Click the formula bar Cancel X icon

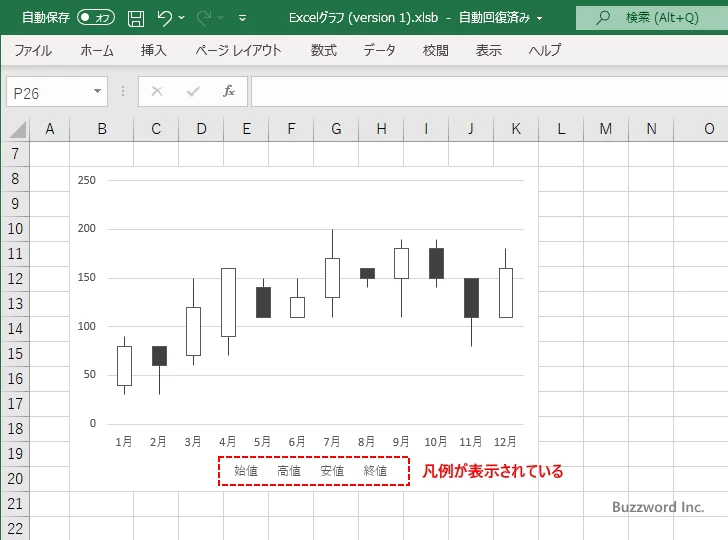point(157,91)
